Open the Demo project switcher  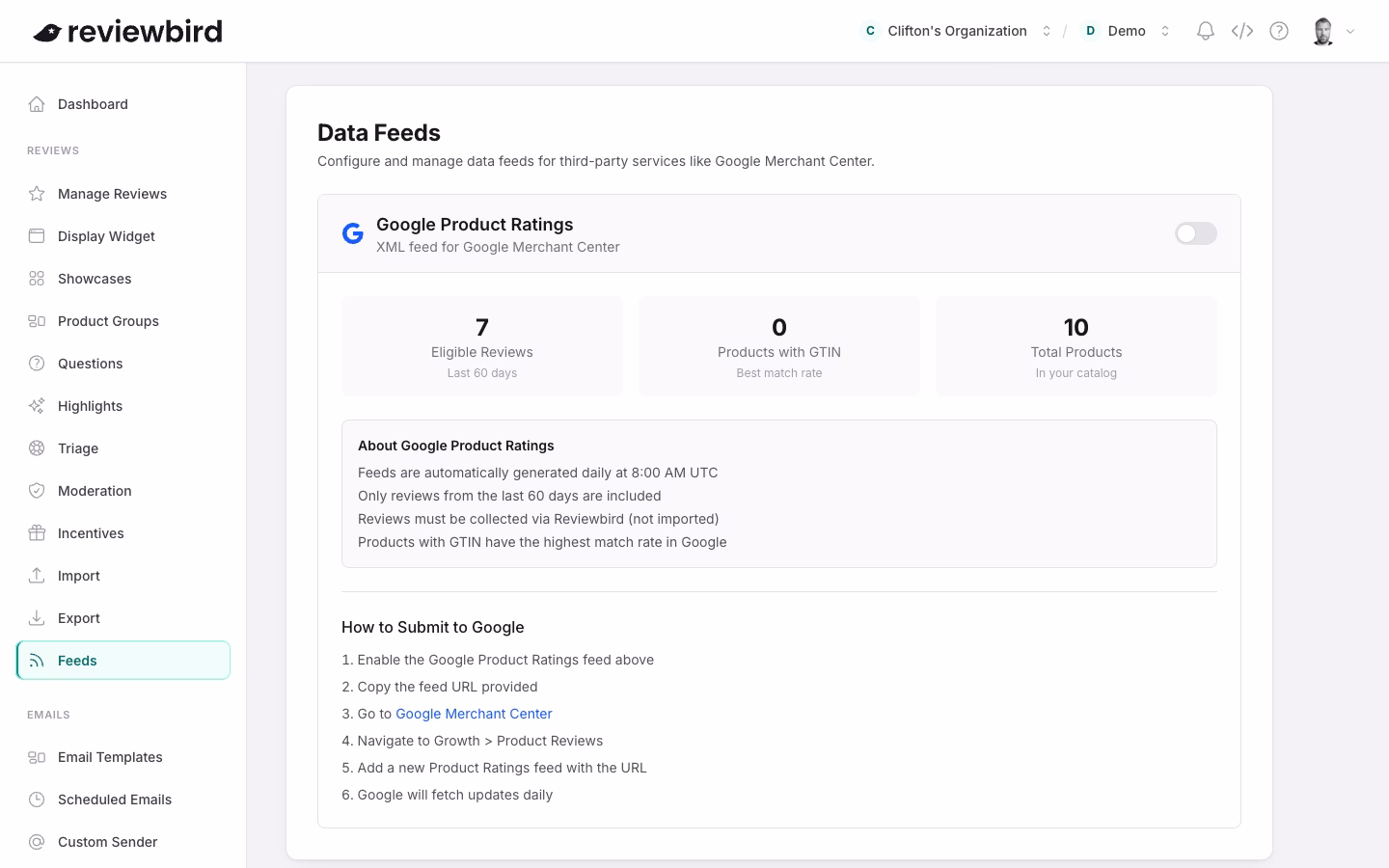point(1126,31)
